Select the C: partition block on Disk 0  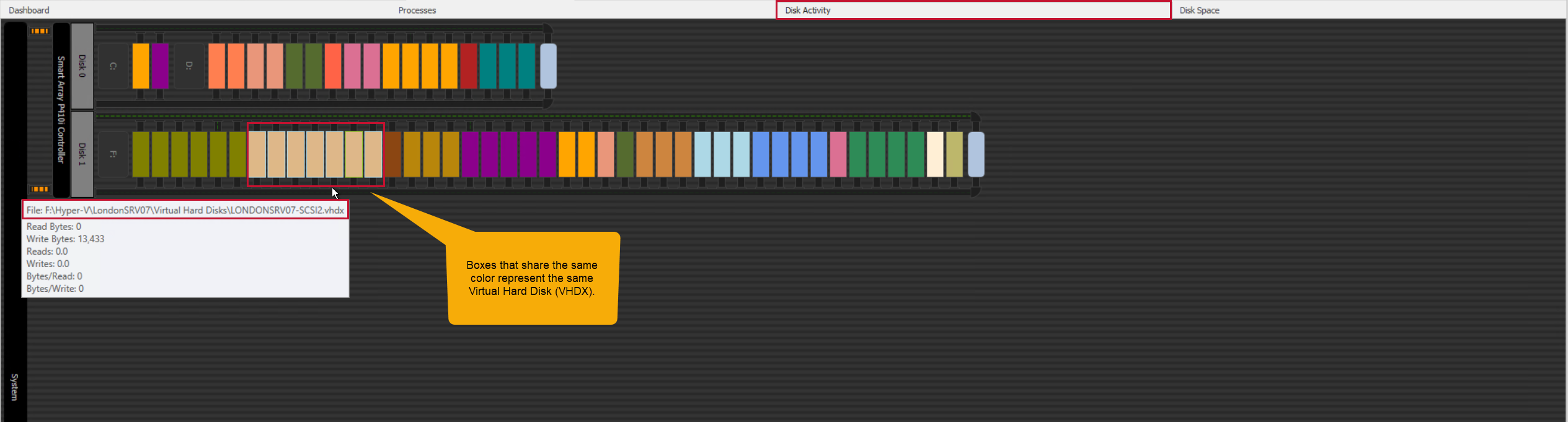pyautogui.click(x=113, y=66)
